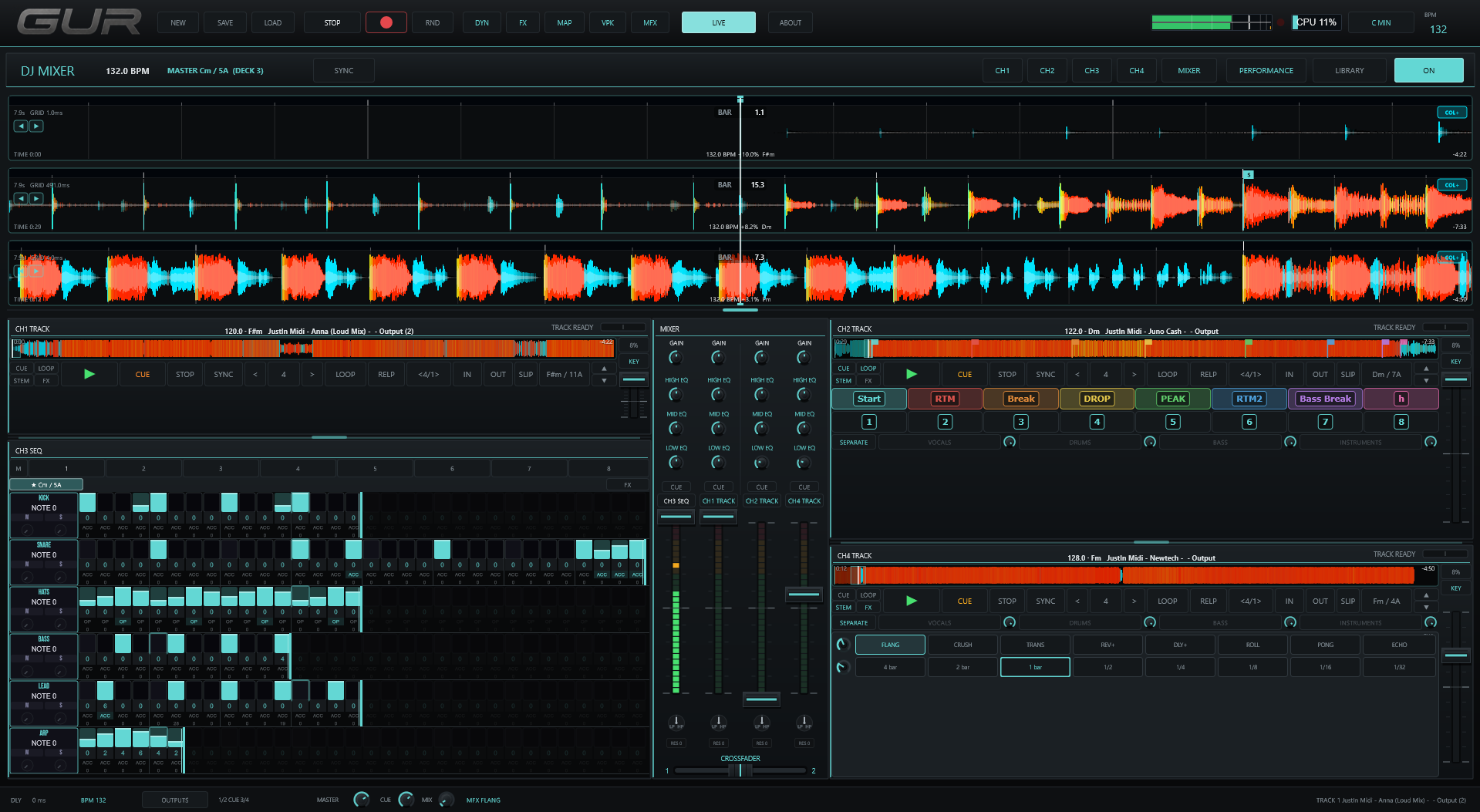This screenshot has height=812, width=1480.
Task: Click the SAVE button in top toolbar
Action: 225,22
